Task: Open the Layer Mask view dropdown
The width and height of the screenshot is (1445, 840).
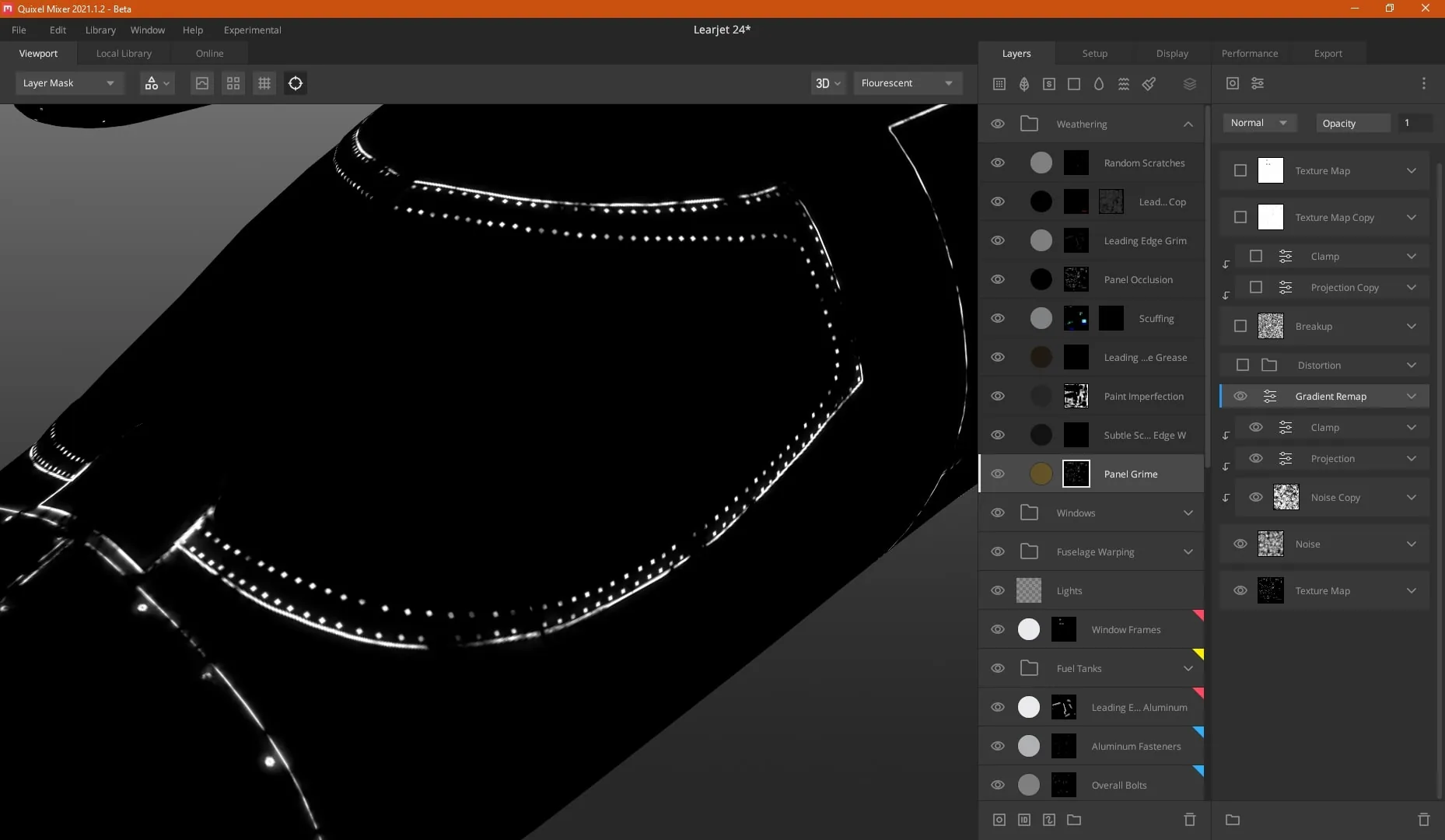Action: [x=69, y=83]
